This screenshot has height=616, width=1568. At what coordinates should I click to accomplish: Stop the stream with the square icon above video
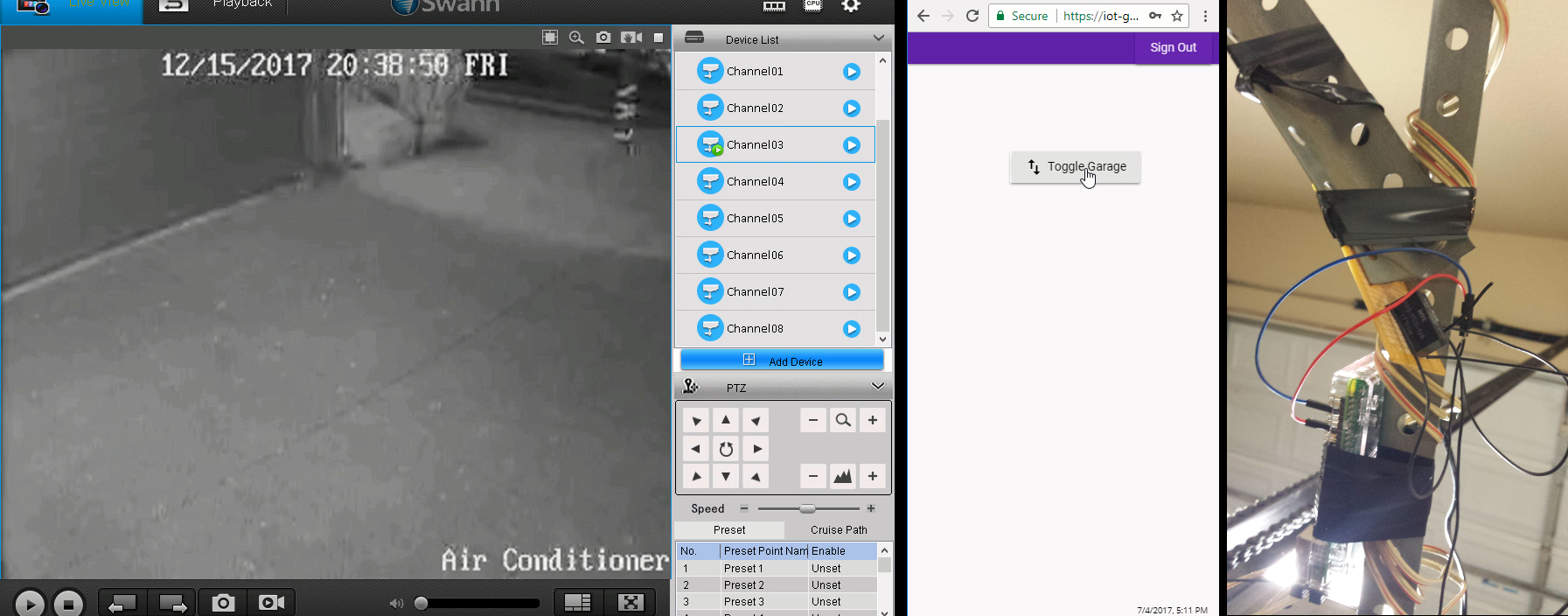tap(659, 38)
